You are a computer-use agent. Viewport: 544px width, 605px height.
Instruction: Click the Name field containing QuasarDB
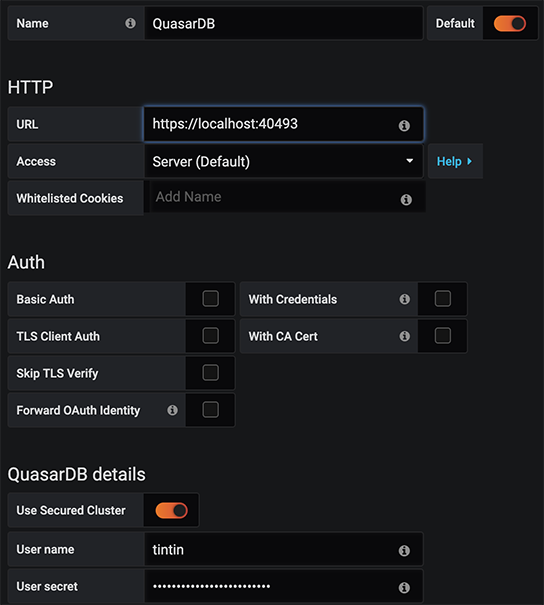click(x=284, y=24)
